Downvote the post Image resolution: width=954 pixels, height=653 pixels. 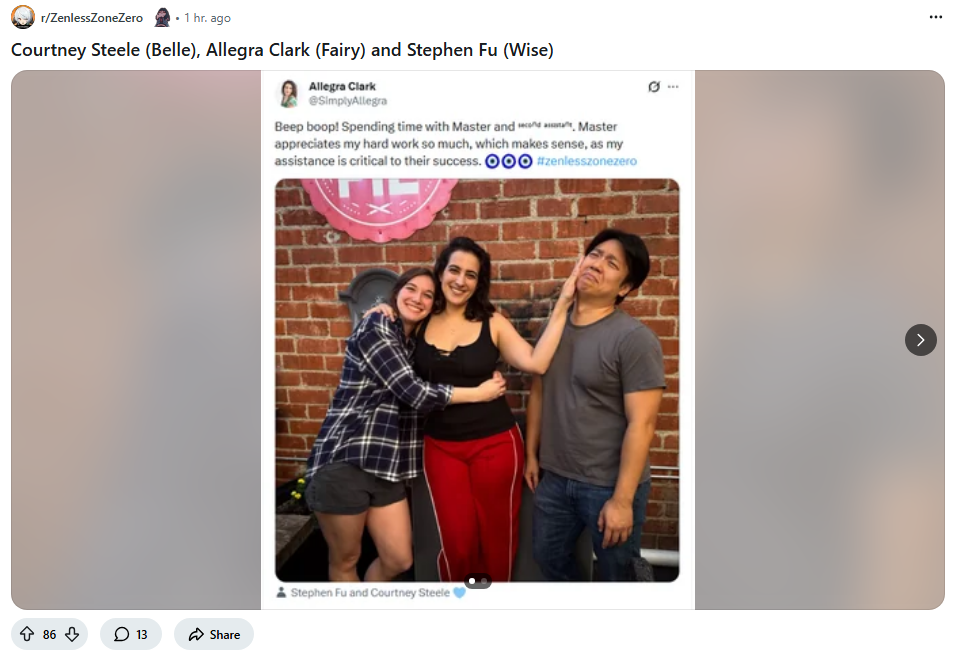pyautogui.click(x=72, y=634)
